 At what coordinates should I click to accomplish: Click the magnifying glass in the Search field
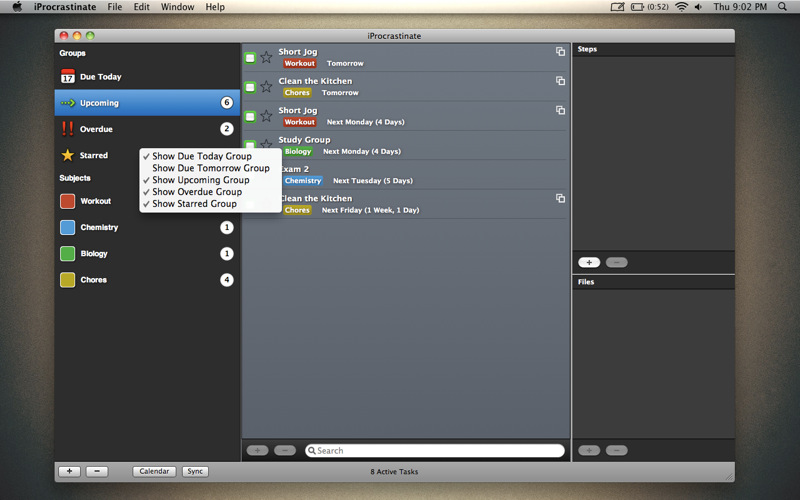(312, 451)
